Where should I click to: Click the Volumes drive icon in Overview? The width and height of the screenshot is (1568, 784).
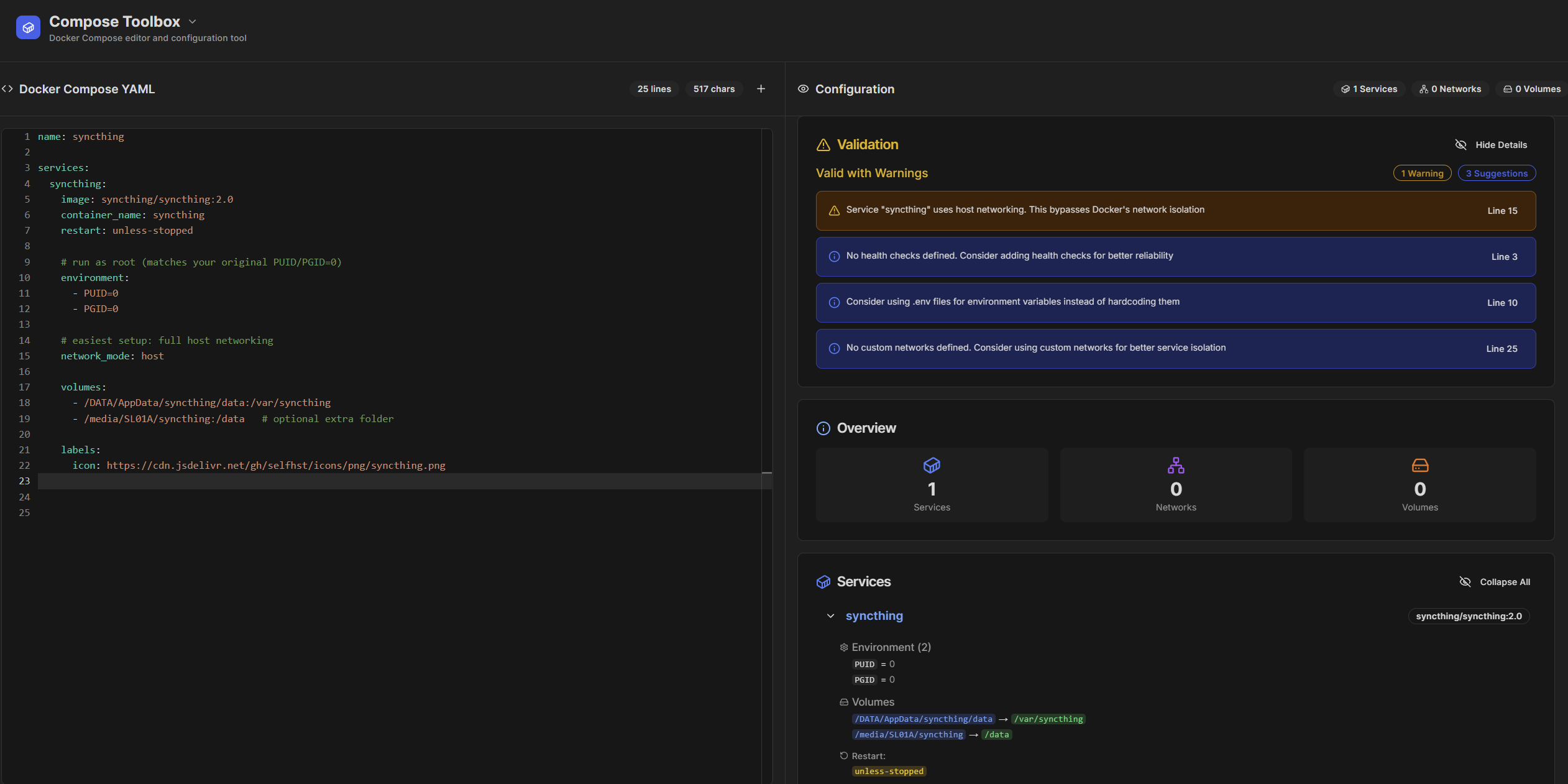point(1419,465)
